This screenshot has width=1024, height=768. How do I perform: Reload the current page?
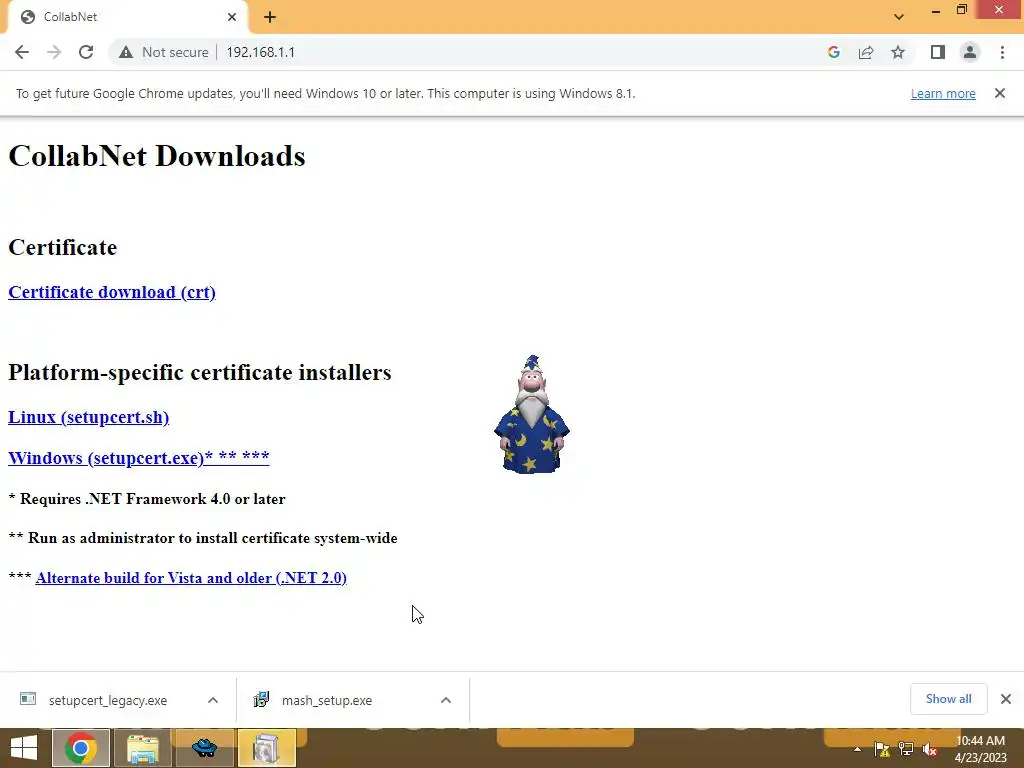coord(86,52)
